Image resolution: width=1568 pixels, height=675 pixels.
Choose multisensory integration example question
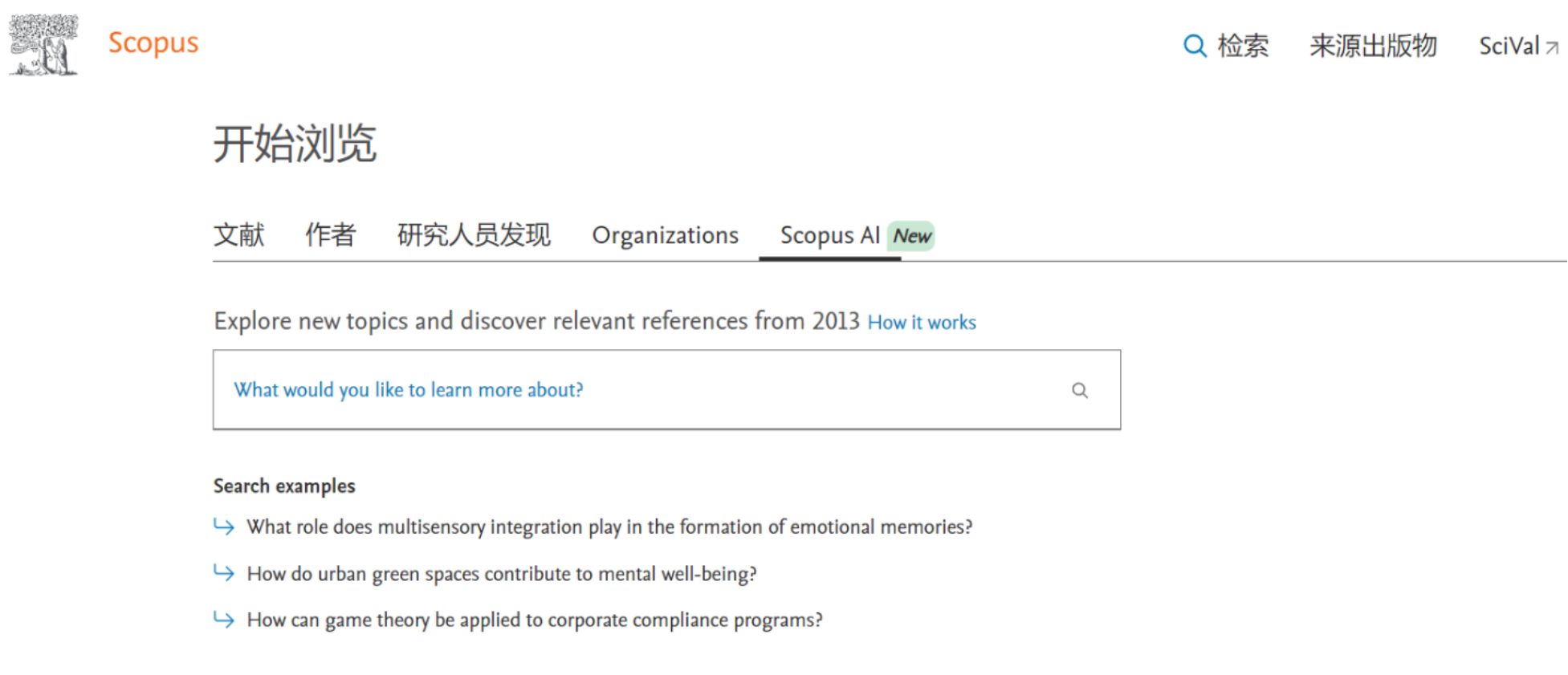[x=609, y=527]
